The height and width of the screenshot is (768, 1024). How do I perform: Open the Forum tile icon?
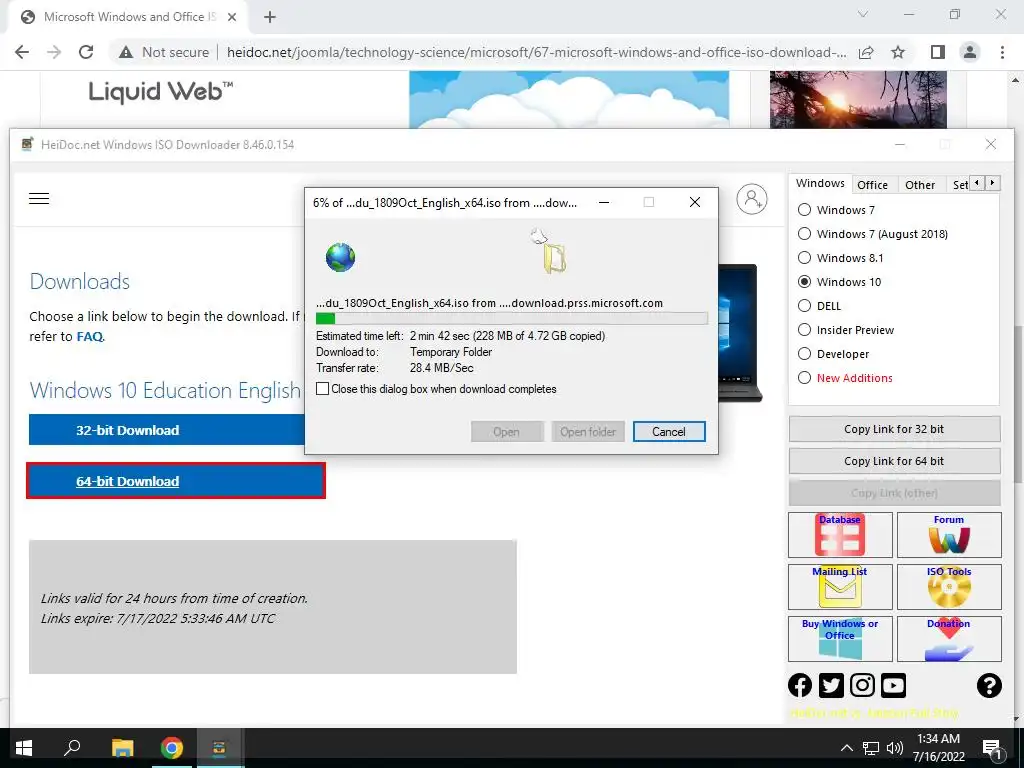point(949,535)
